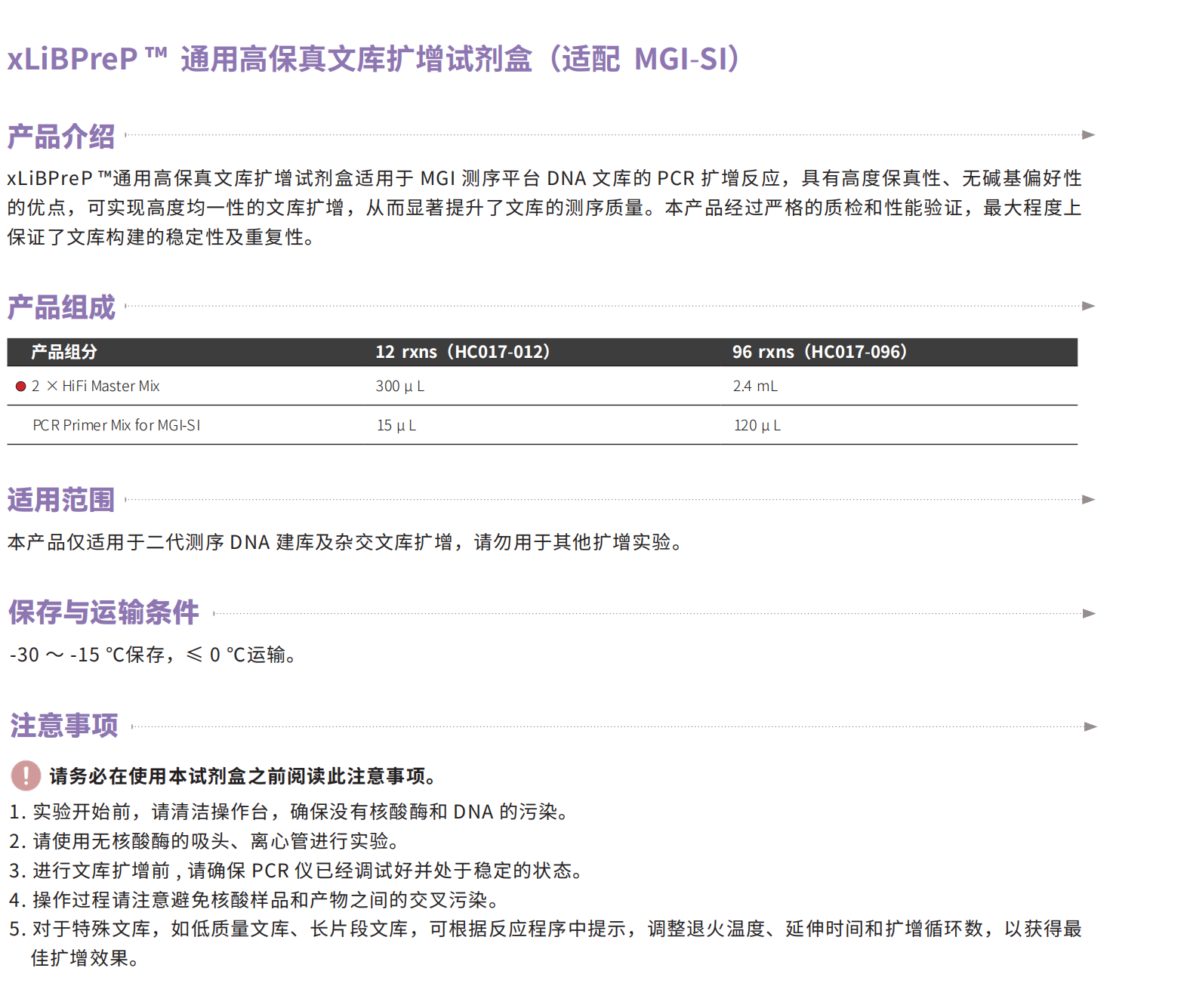Click the 12 rxns (HC017-012) column header
This screenshot has height=1008, width=1187.
click(463, 352)
